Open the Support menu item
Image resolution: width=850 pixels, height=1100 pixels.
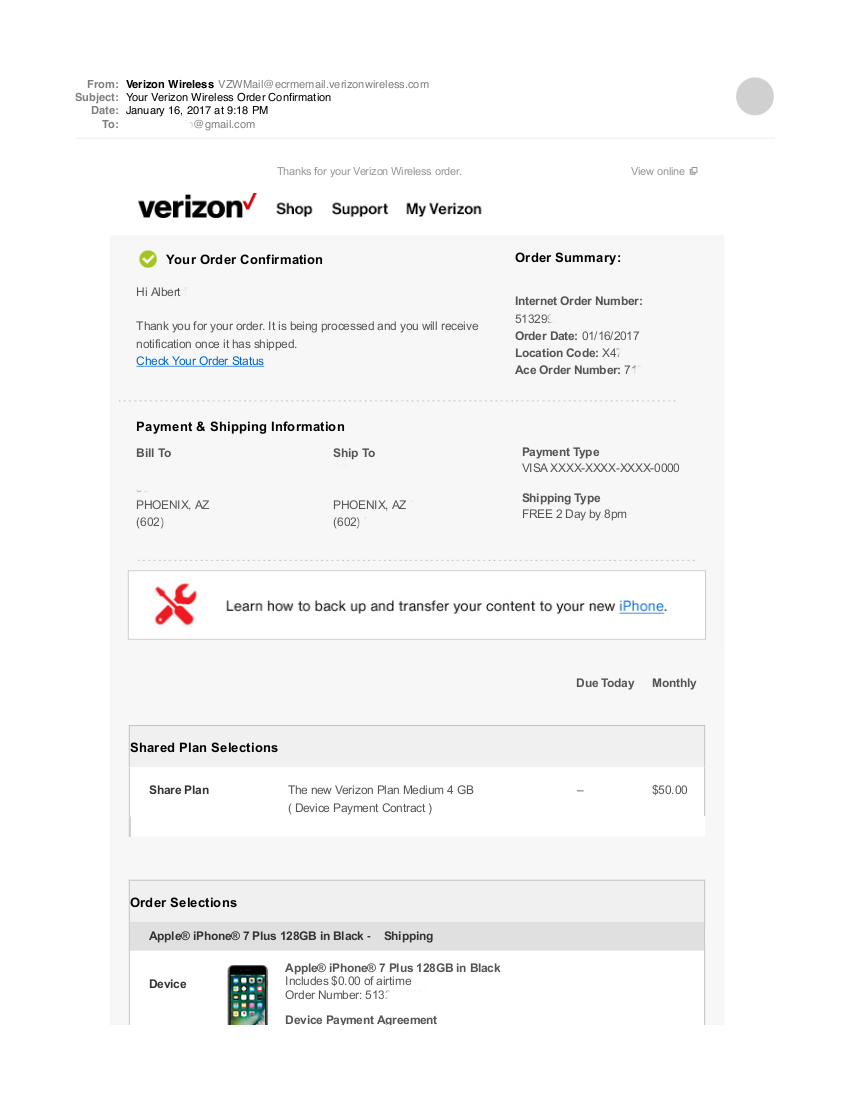point(360,209)
